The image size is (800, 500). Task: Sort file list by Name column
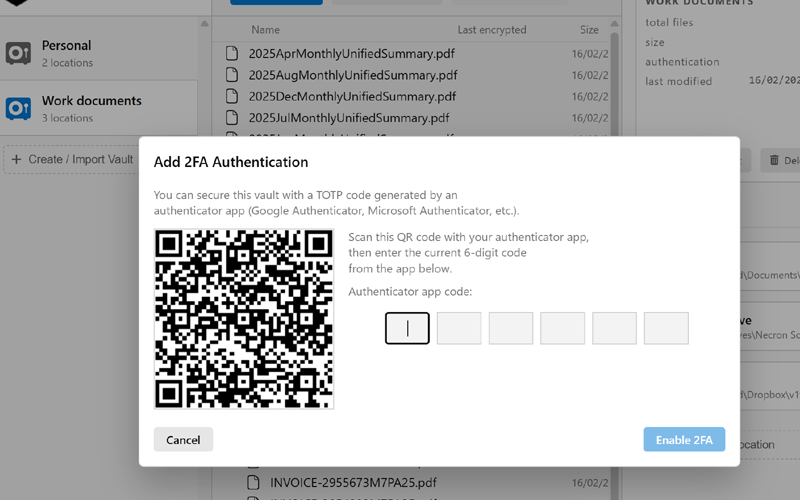(x=265, y=30)
